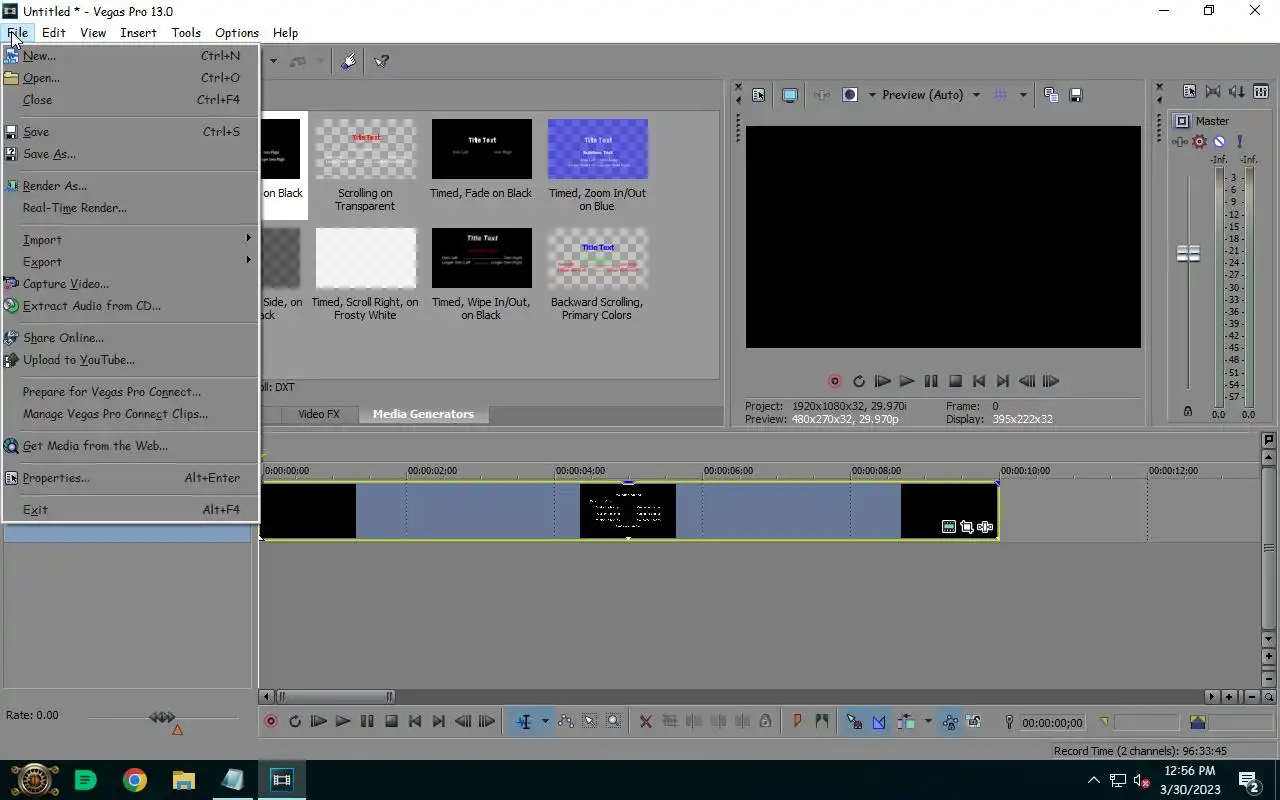Toggle the Master fader channel lock
Screen dimensions: 1280x800
point(1188,411)
